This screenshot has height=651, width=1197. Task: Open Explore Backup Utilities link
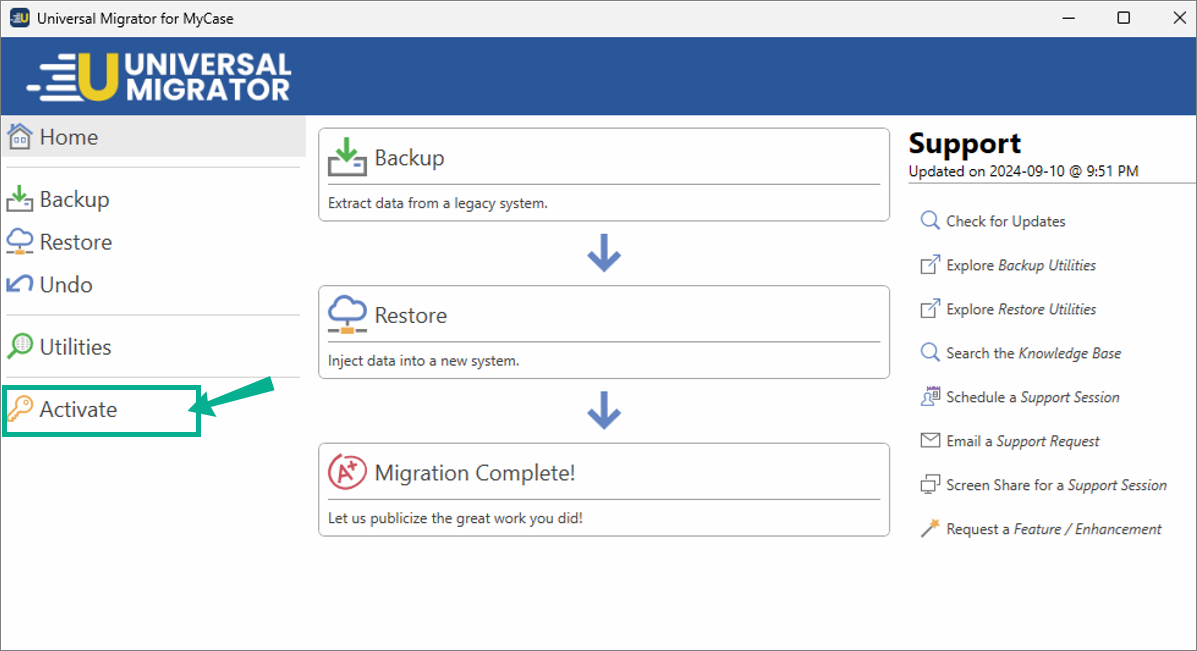pyautogui.click(x=1021, y=266)
